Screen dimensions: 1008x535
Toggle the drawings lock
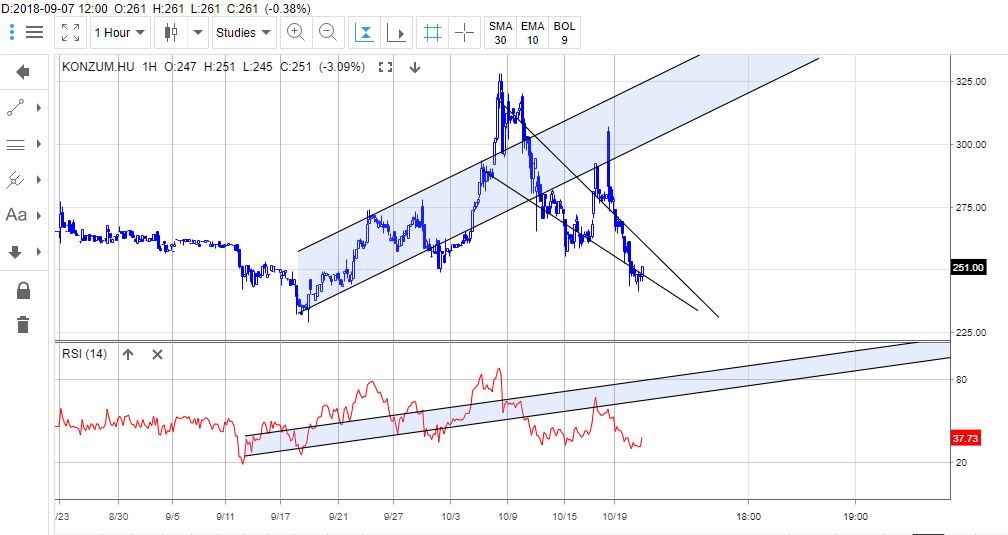pos(23,291)
